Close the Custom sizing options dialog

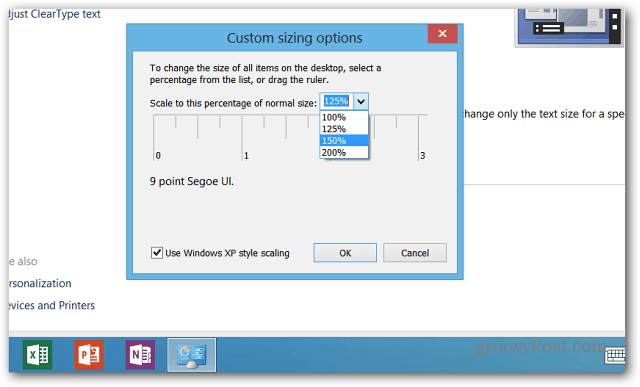point(442,33)
